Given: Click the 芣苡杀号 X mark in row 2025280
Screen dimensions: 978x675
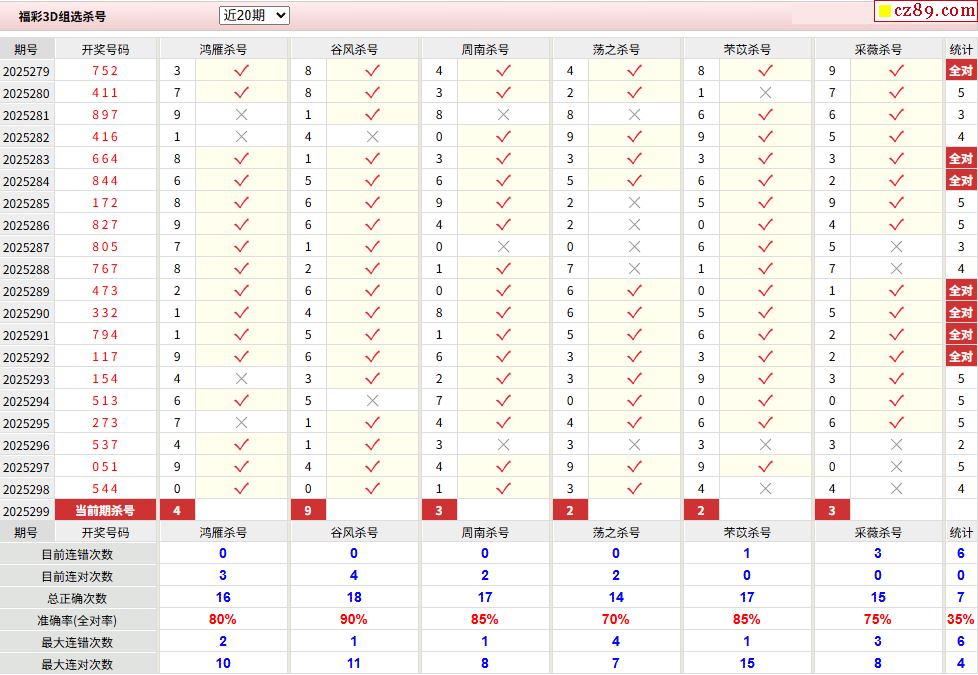Looking at the screenshot, I should (x=765, y=93).
